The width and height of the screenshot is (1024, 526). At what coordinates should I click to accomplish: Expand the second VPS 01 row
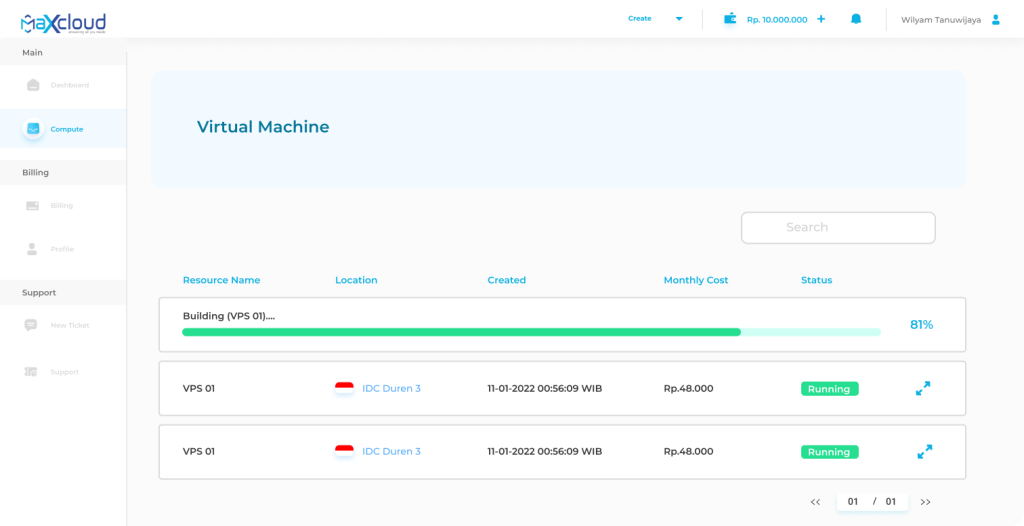(x=924, y=452)
